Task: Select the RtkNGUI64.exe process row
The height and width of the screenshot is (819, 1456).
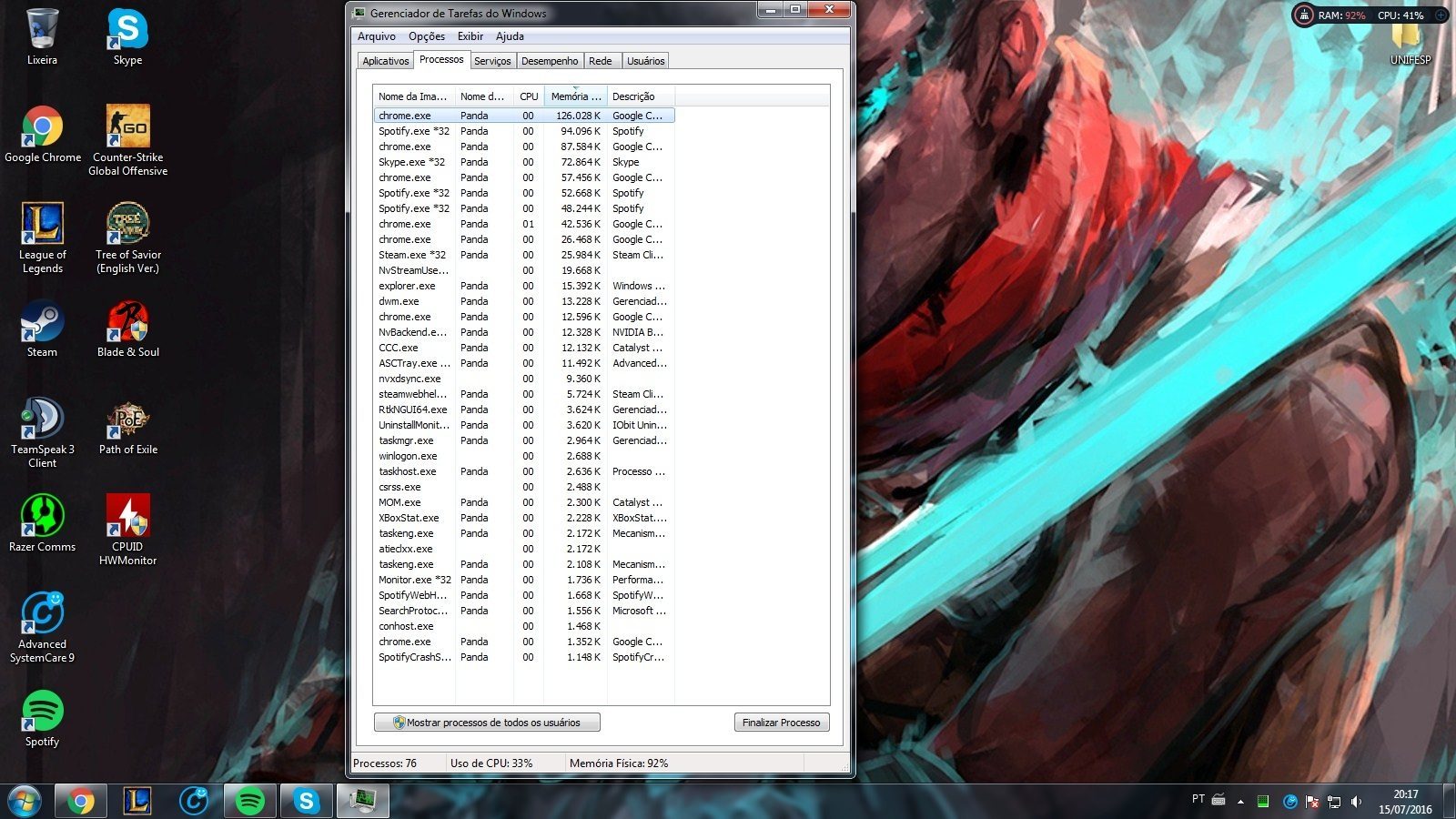Action: tap(524, 409)
